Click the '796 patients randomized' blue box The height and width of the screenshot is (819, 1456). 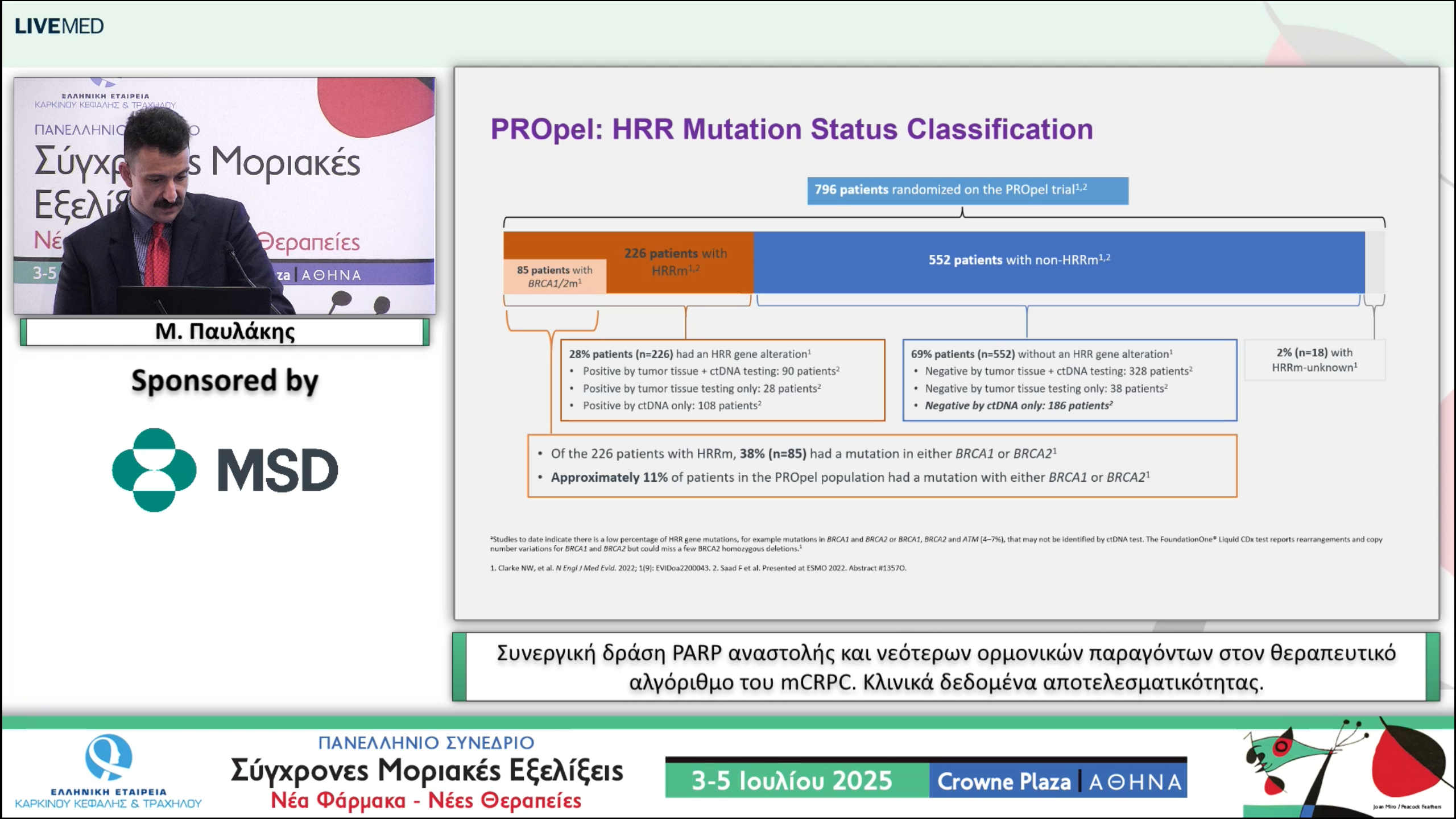pyautogui.click(x=967, y=190)
